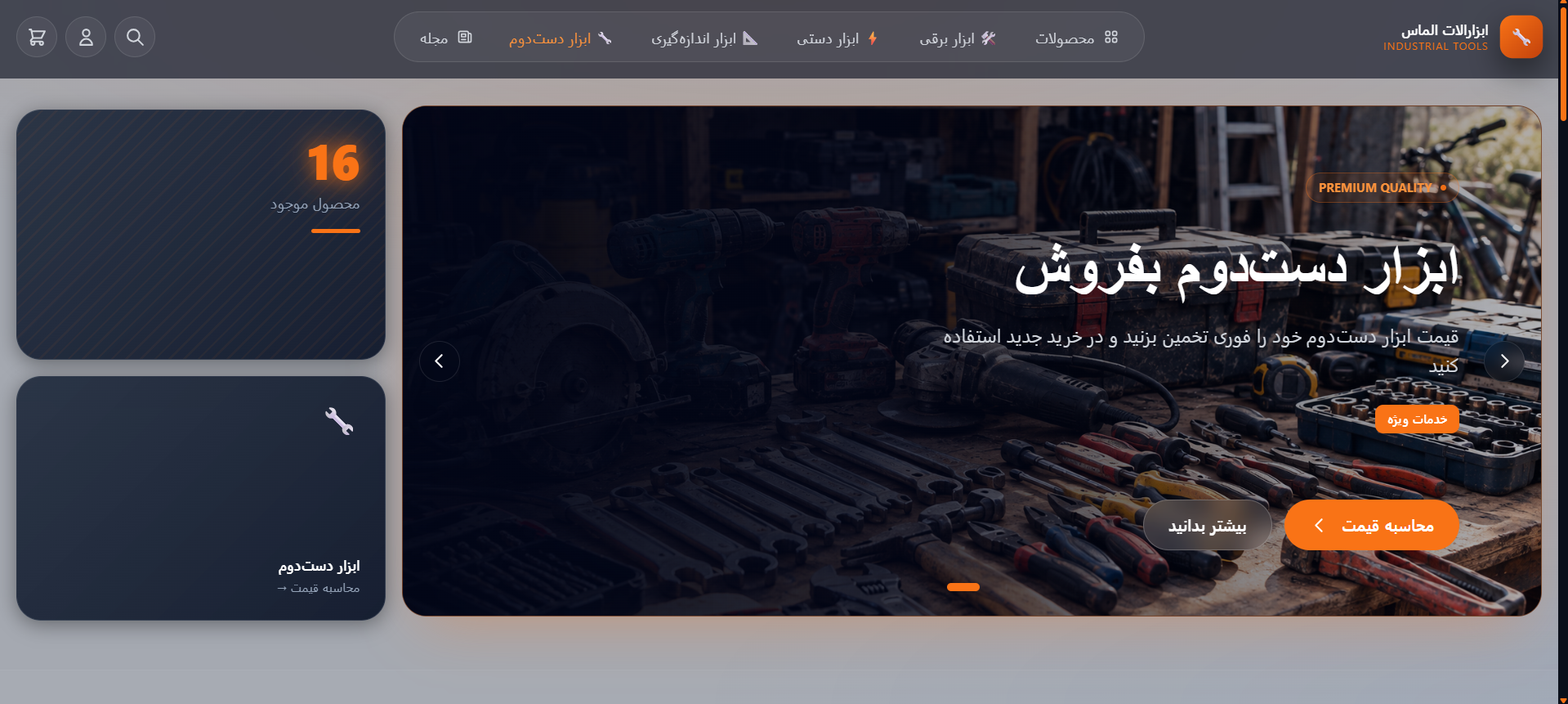Click the بیشتر بدانید button

1207,525
